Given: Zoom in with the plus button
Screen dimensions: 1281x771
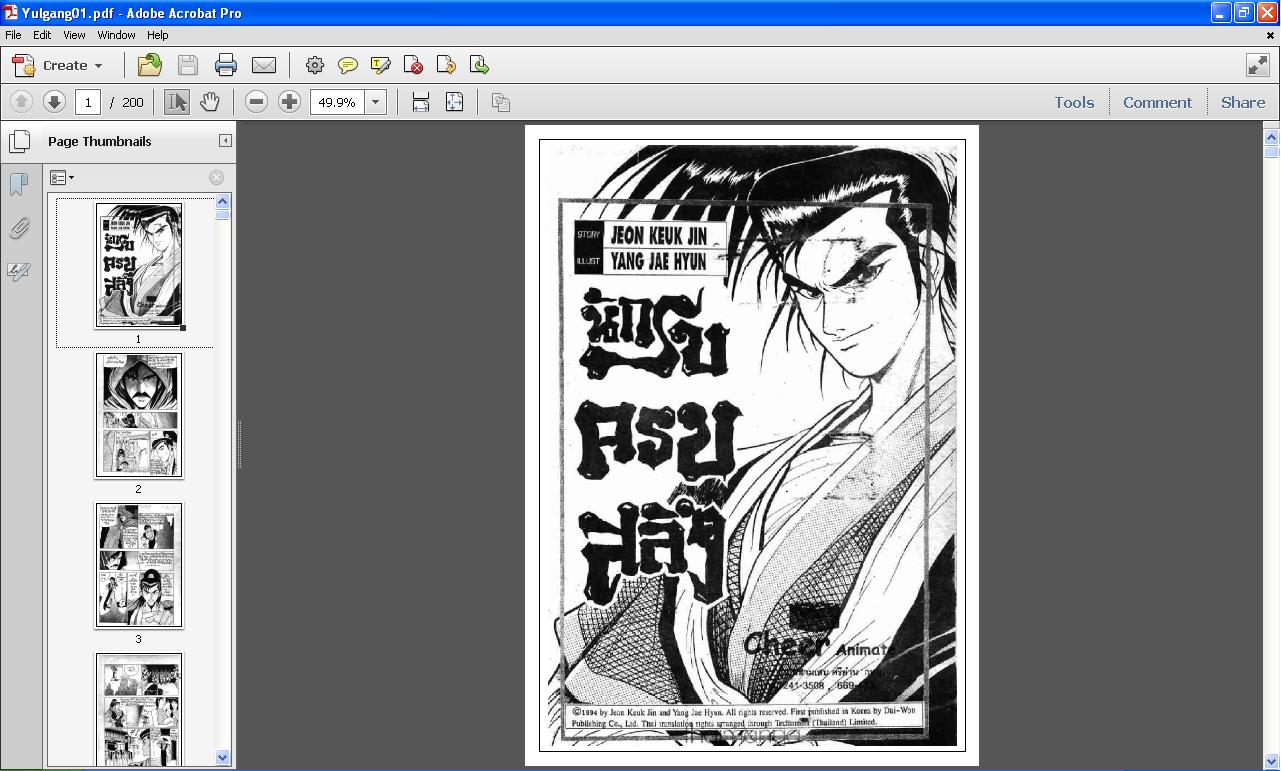Looking at the screenshot, I should click(289, 102).
